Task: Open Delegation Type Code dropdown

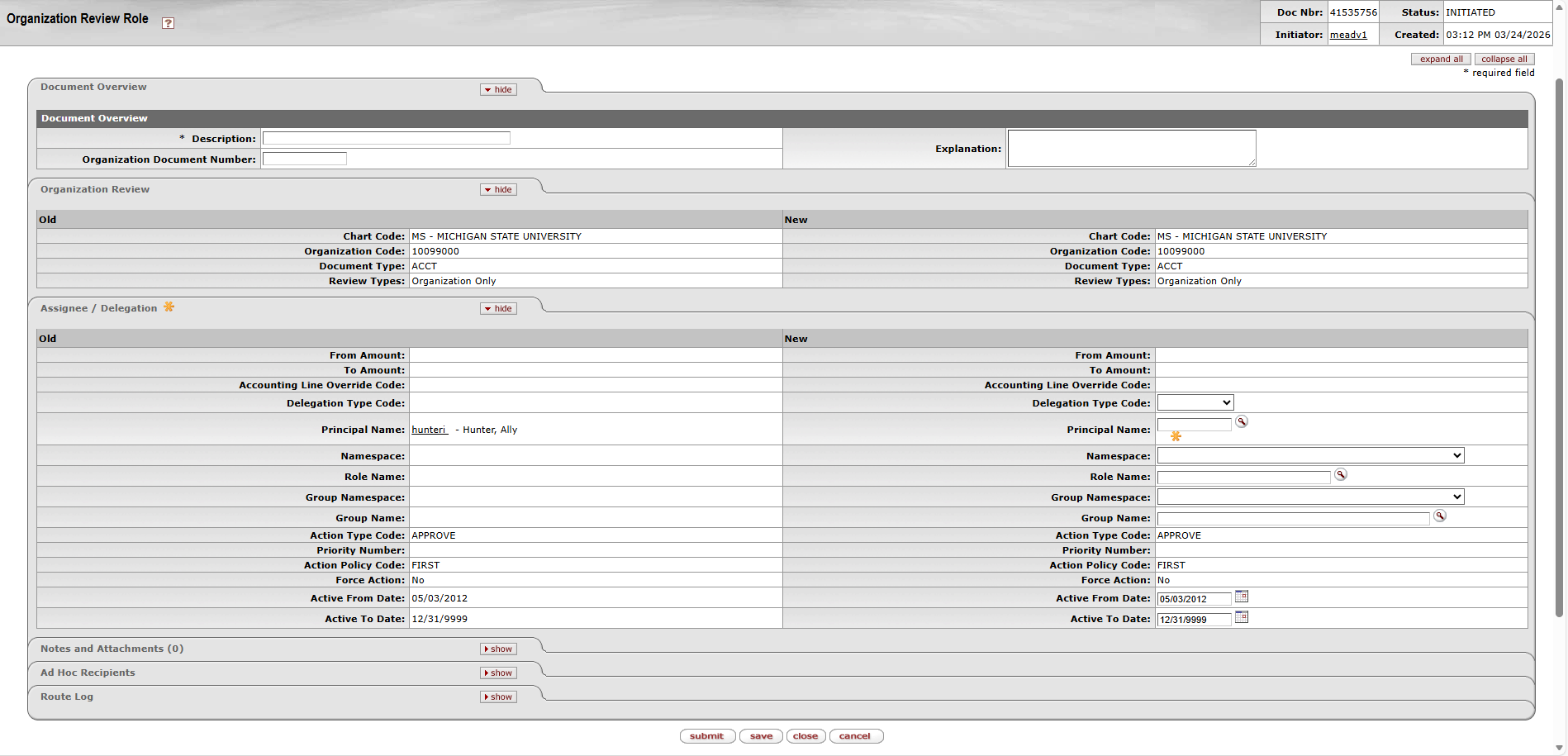Action: pyautogui.click(x=1195, y=403)
